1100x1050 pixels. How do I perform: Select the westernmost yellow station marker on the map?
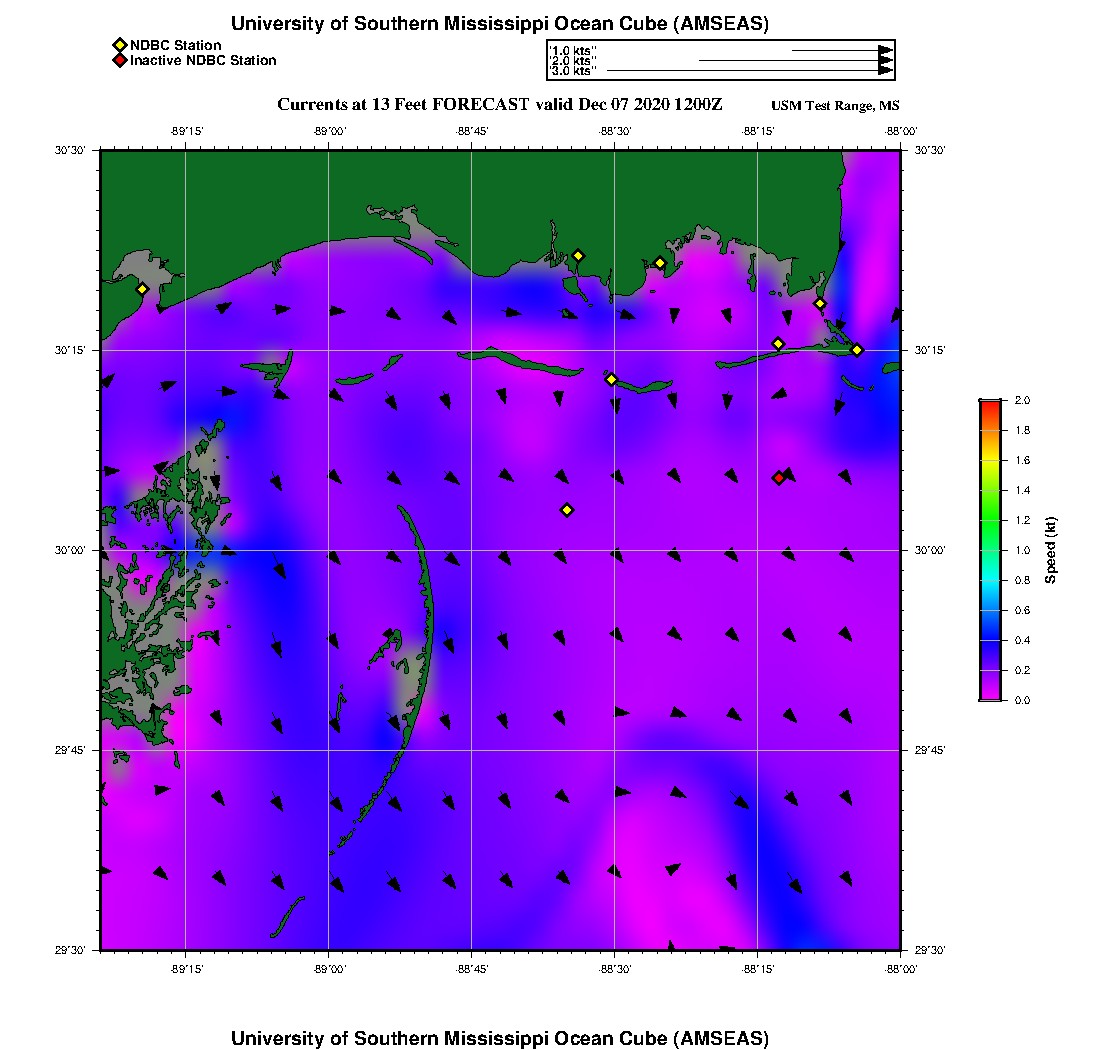click(x=142, y=289)
